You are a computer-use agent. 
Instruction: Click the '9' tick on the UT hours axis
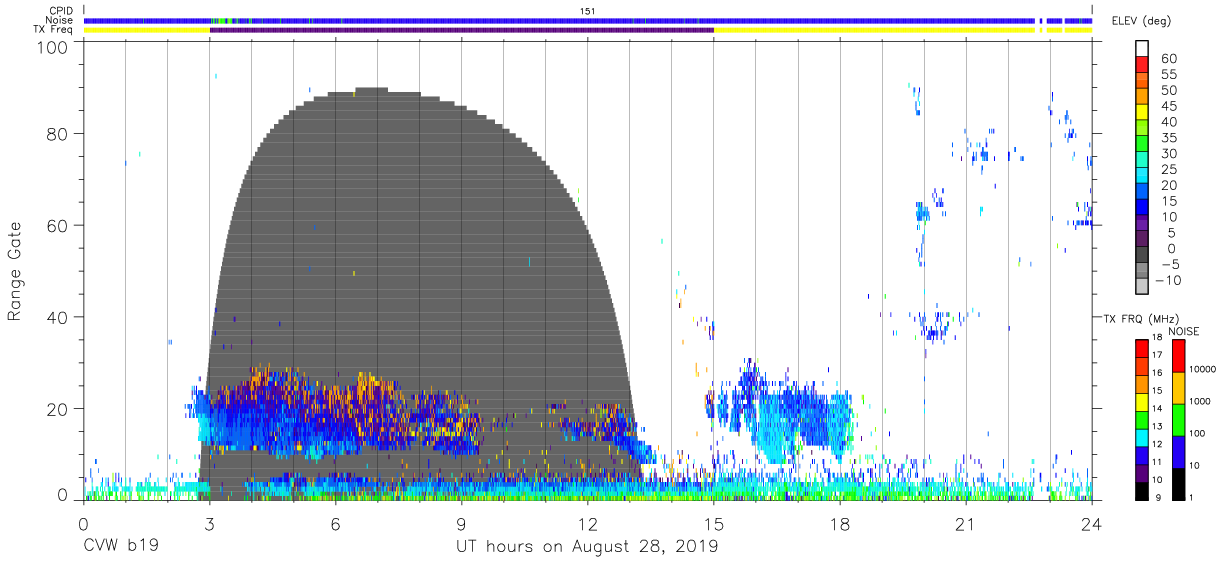coord(462,524)
